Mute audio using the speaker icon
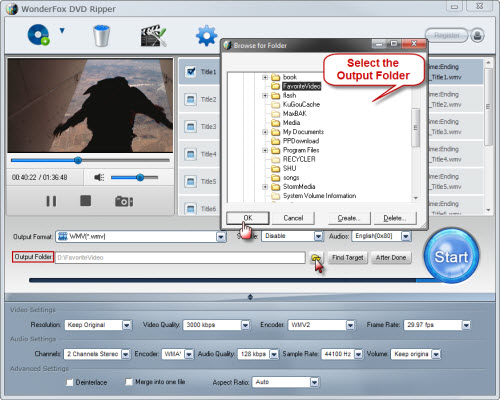Image resolution: width=500 pixels, height=400 pixels. [x=99, y=177]
